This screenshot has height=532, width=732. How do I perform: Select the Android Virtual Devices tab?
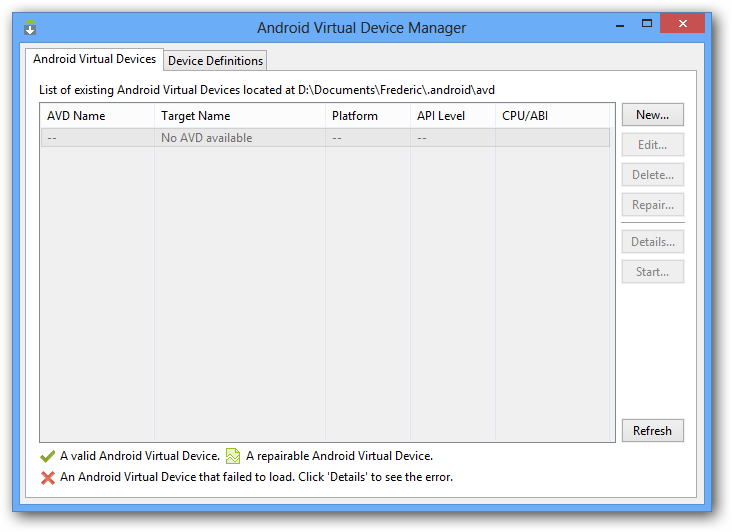[95, 60]
